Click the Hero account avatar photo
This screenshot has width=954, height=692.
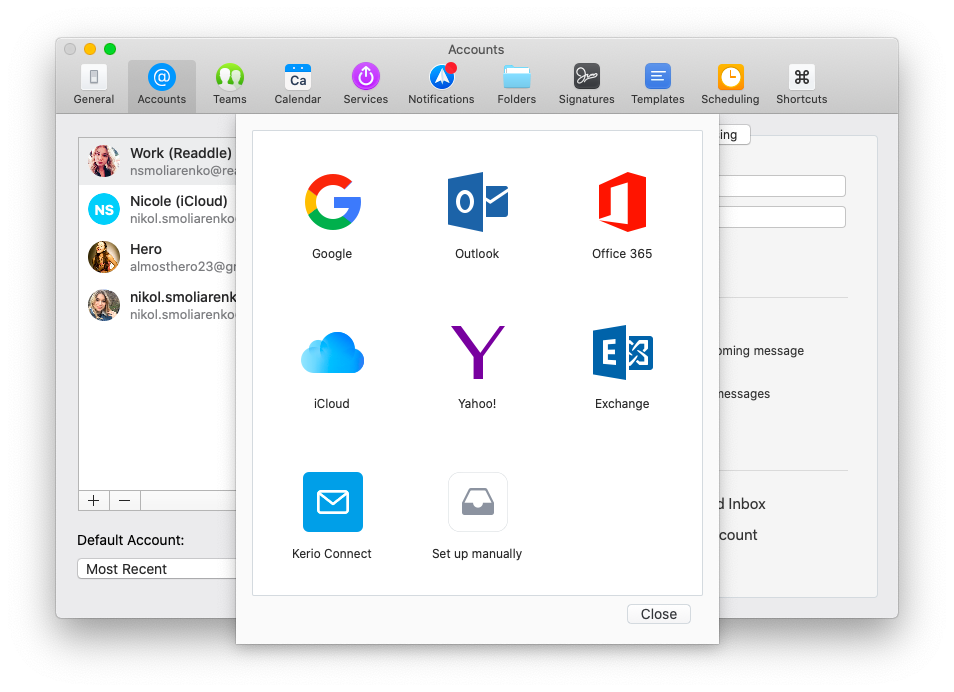point(104,257)
